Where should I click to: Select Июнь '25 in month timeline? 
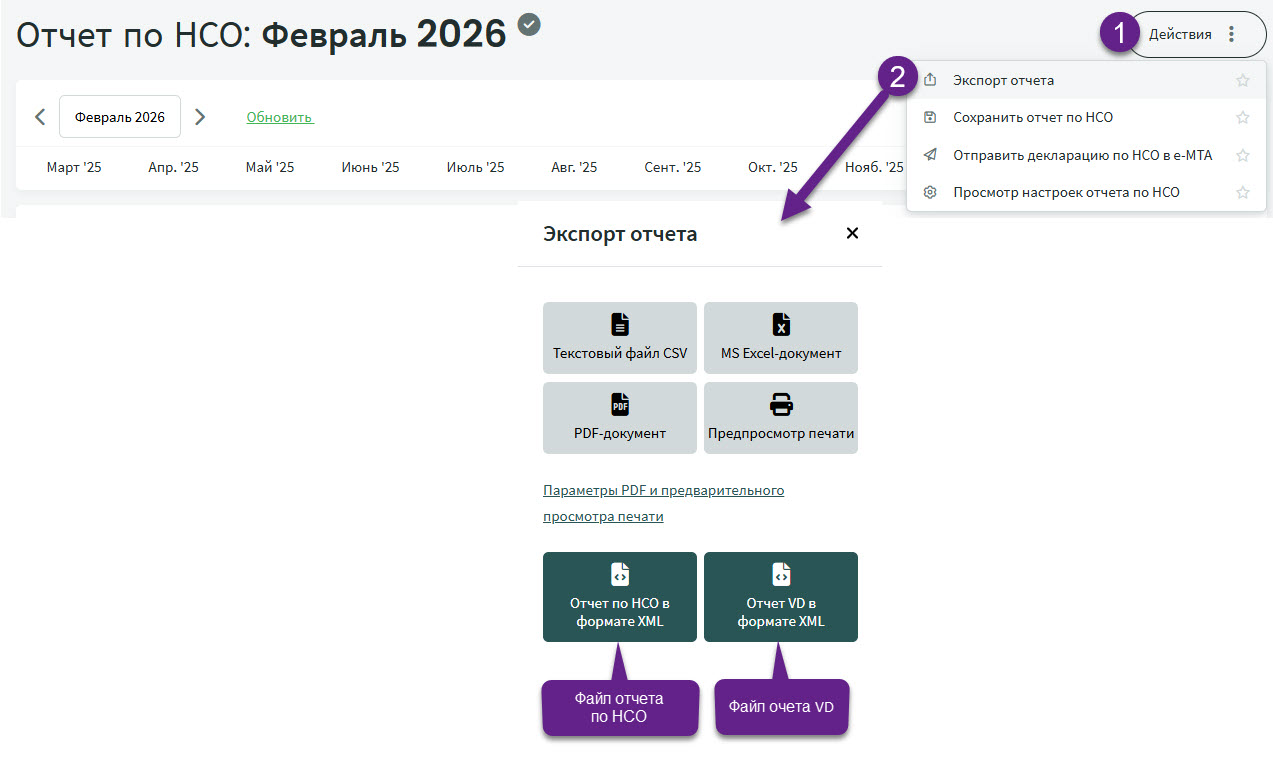(370, 167)
